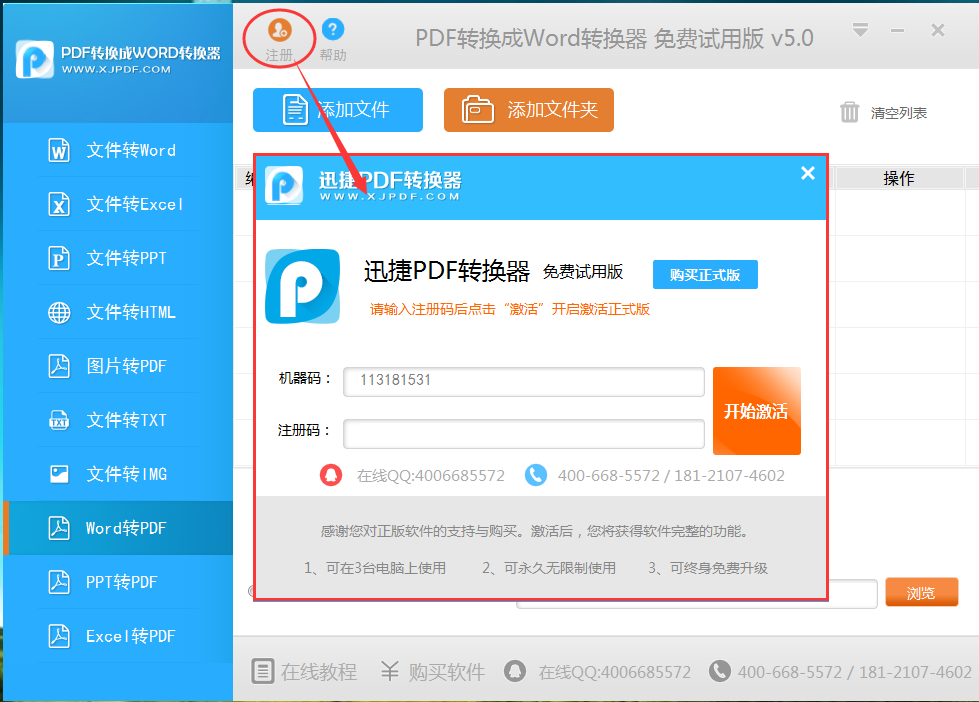Click the TXT file icon in sidebar
This screenshot has height=702, width=979.
pos(59,420)
